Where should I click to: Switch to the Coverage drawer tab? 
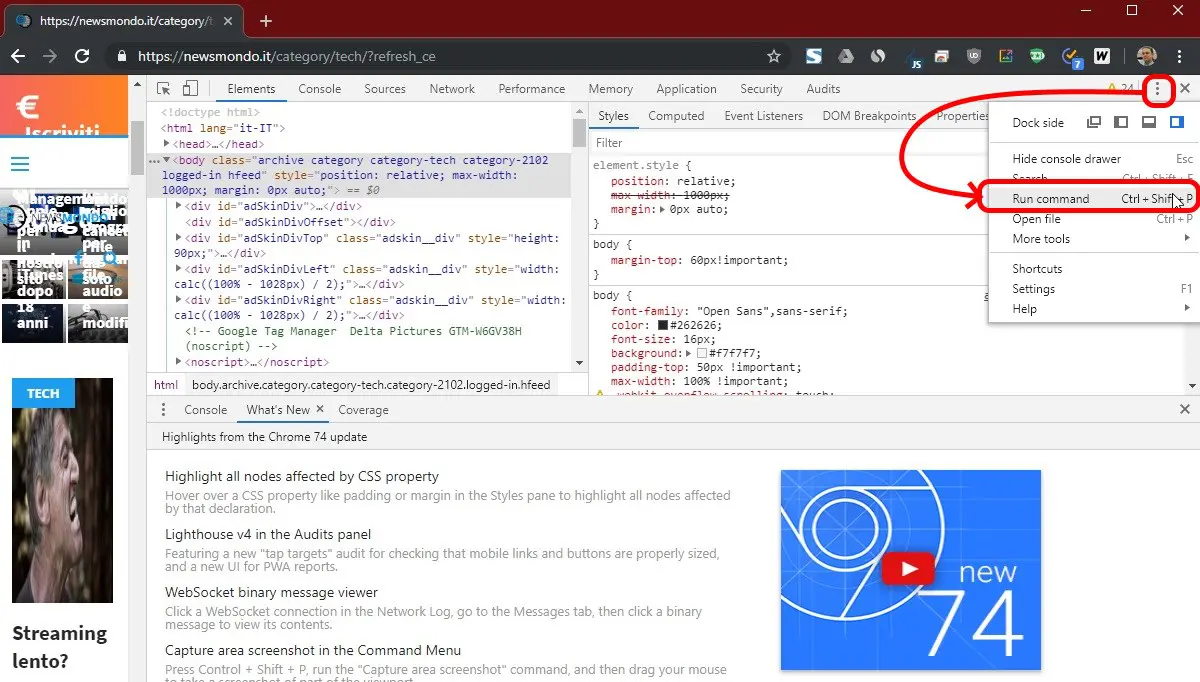363,410
